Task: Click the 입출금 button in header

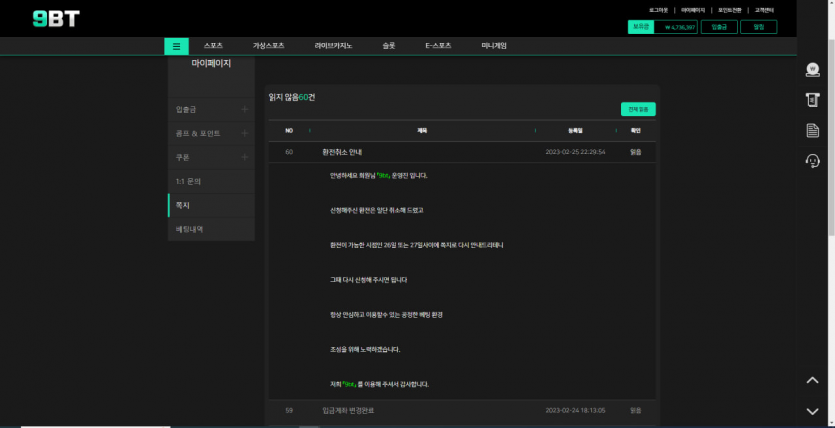Action: tap(719, 27)
